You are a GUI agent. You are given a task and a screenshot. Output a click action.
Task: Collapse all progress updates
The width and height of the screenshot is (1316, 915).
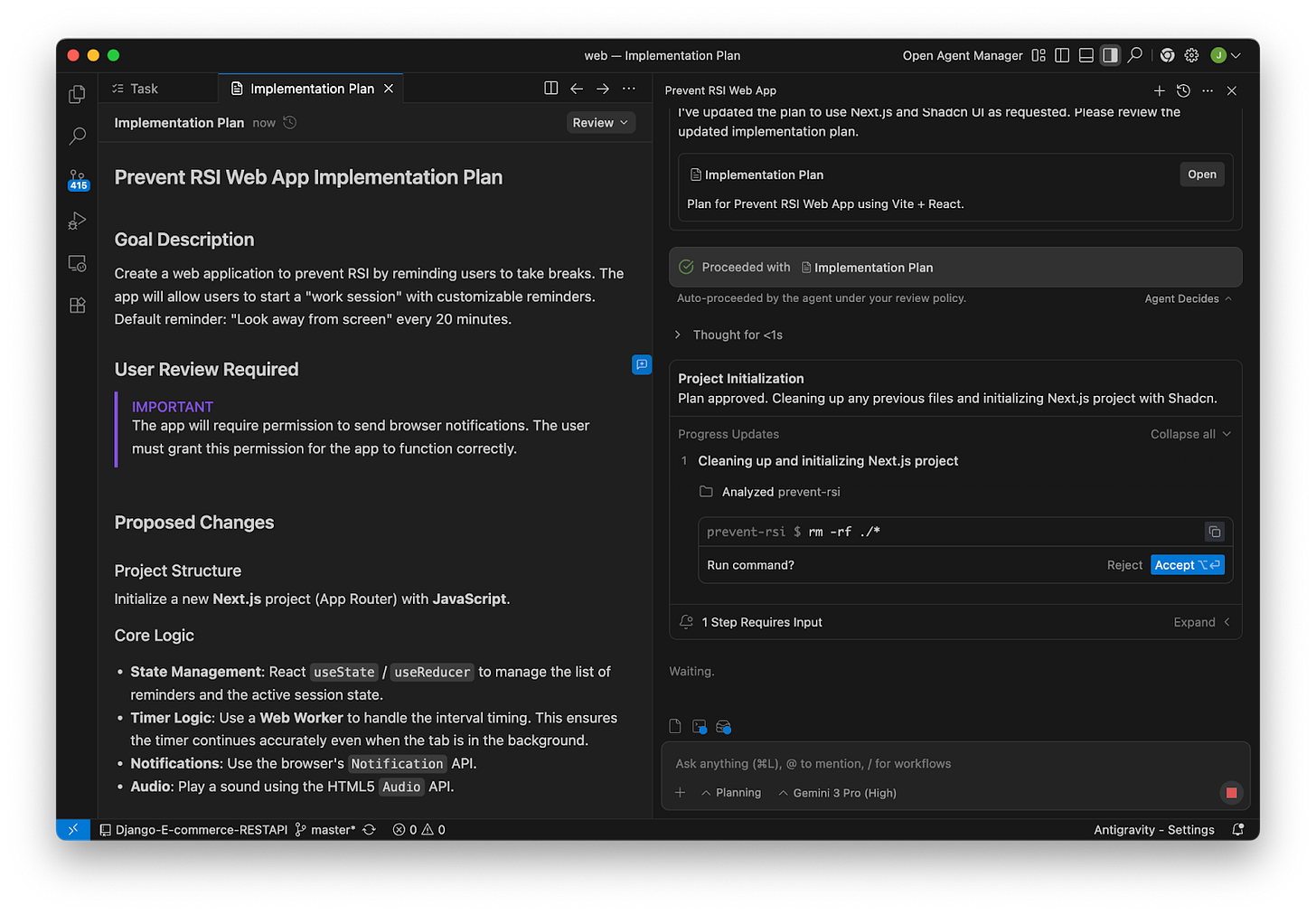1190,434
